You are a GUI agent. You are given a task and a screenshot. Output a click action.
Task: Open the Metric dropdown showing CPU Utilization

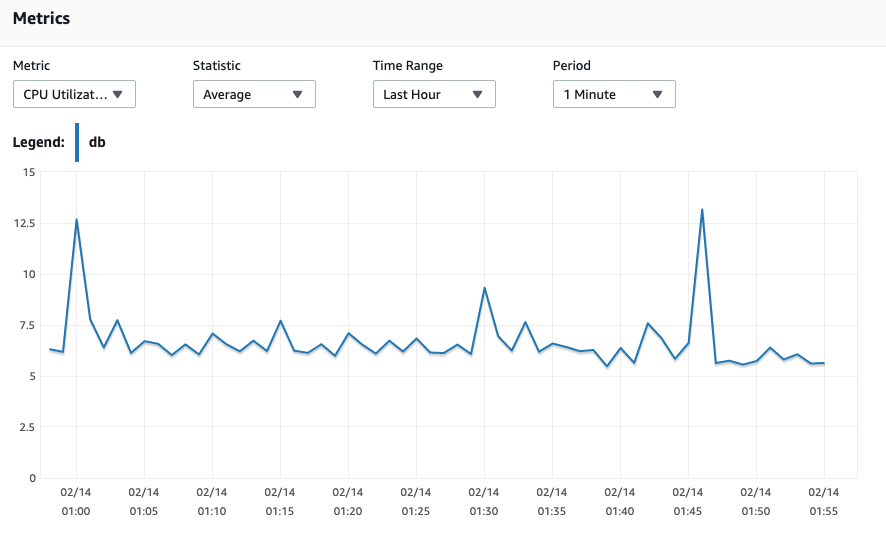[74, 94]
